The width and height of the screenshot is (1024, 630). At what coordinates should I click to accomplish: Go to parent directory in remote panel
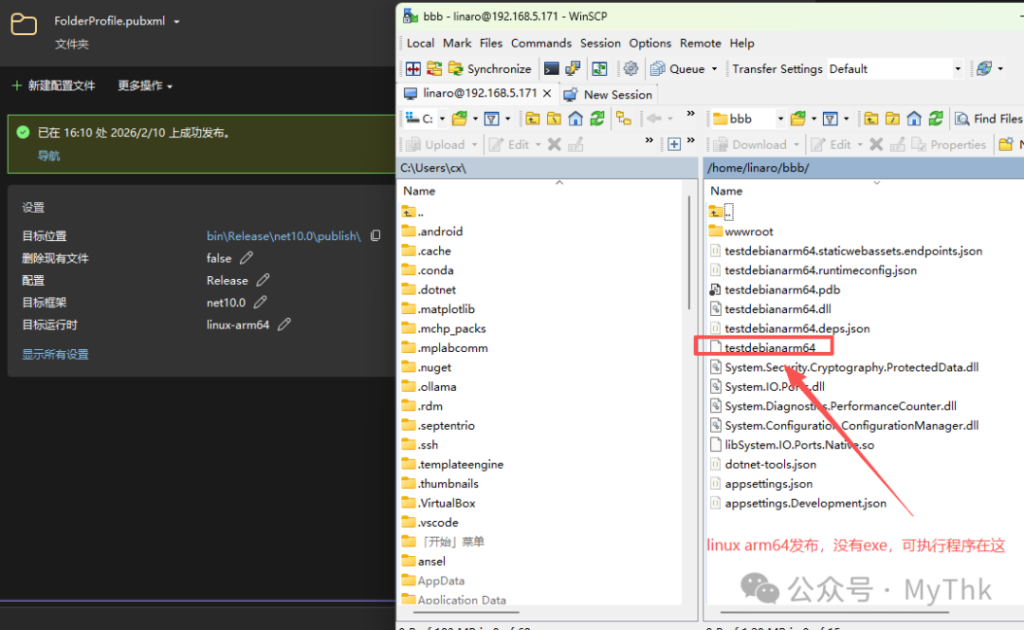click(871, 119)
